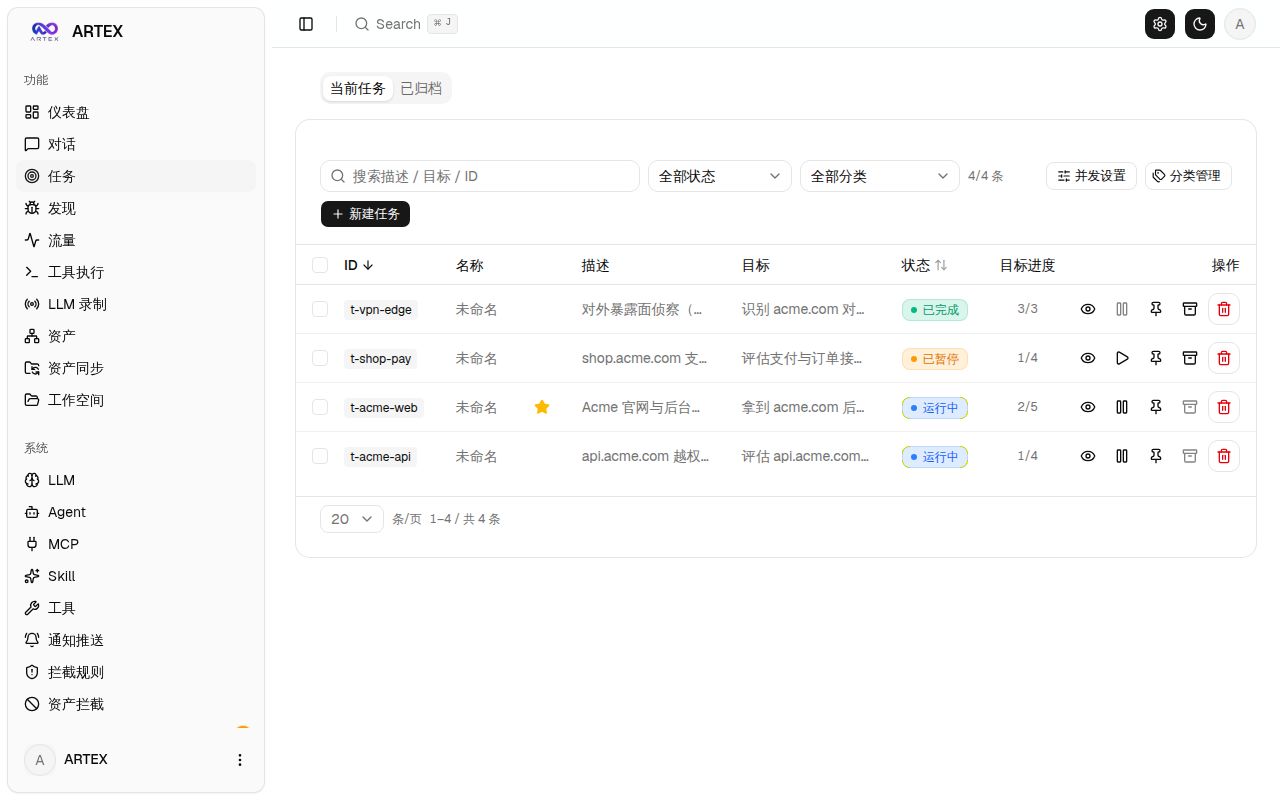Open 分类管理
Image resolution: width=1280 pixels, height=800 pixels.
click(x=1188, y=176)
